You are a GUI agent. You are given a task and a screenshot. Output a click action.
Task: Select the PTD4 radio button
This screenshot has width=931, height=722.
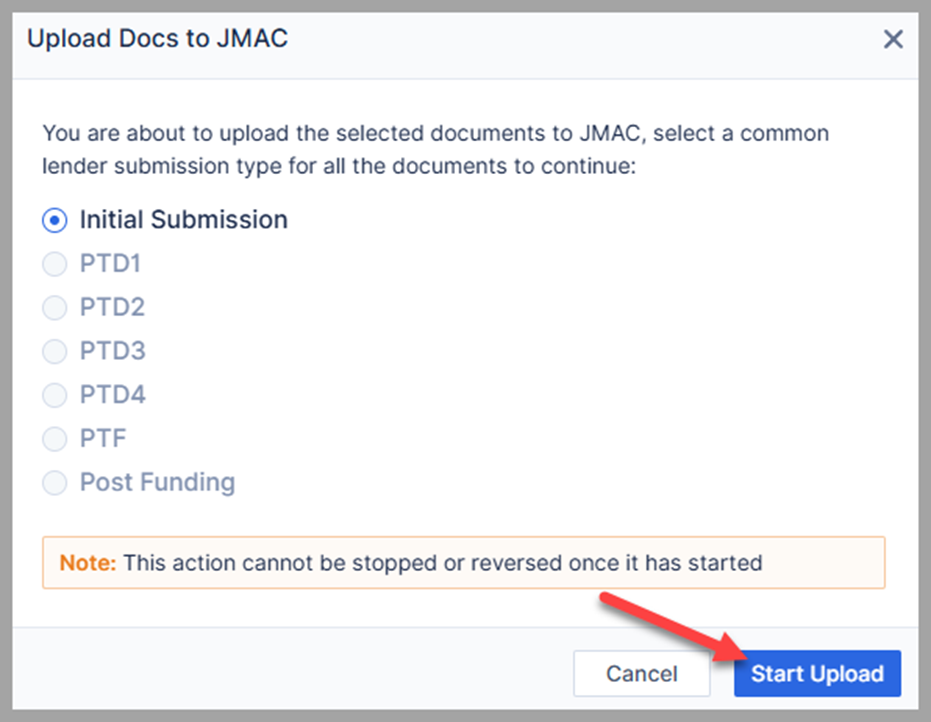click(x=54, y=395)
